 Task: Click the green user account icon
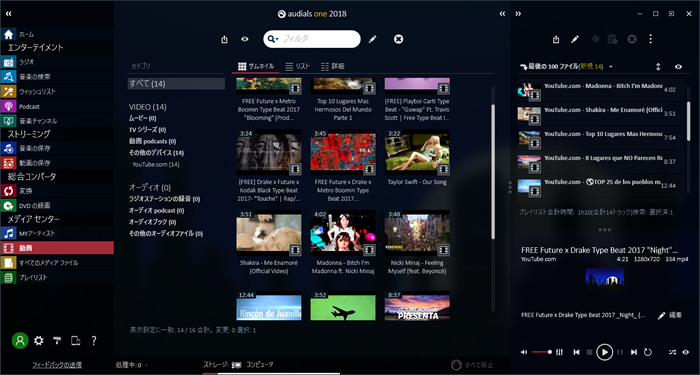click(20, 341)
